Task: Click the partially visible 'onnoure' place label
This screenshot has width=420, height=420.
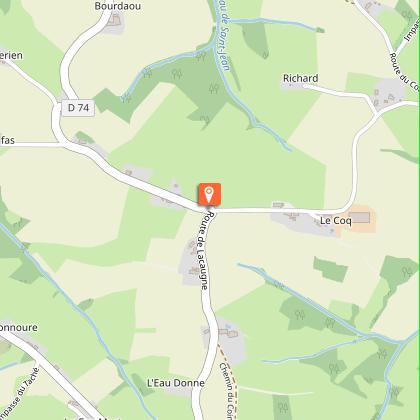Action: coord(19,327)
